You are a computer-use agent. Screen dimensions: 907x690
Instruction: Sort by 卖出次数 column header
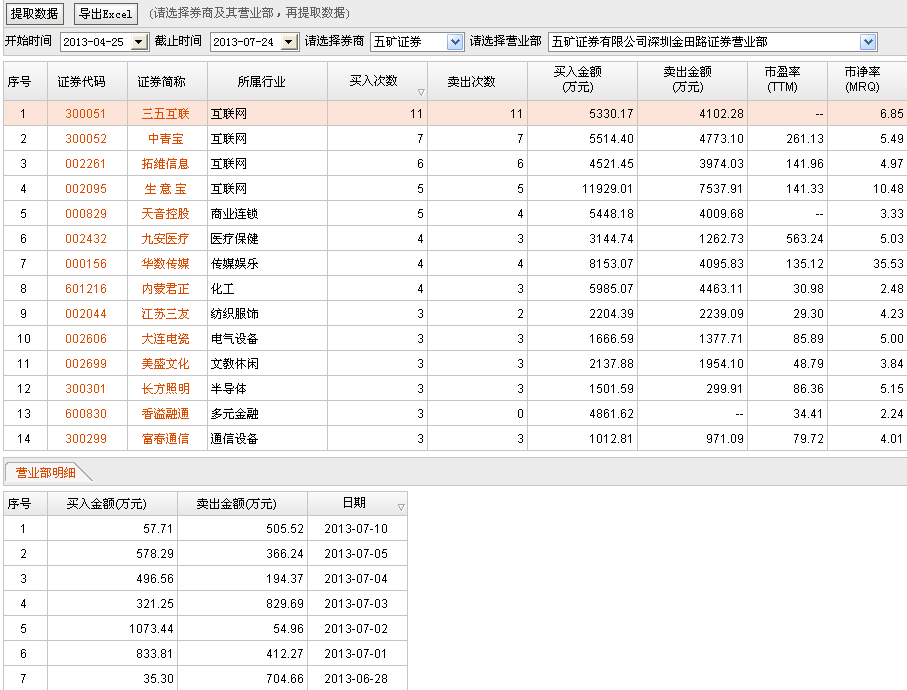[471, 81]
